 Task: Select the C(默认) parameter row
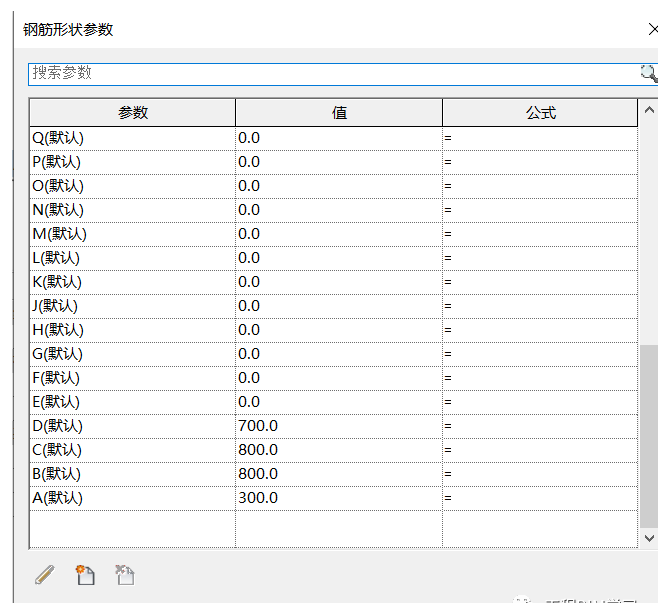pos(333,450)
